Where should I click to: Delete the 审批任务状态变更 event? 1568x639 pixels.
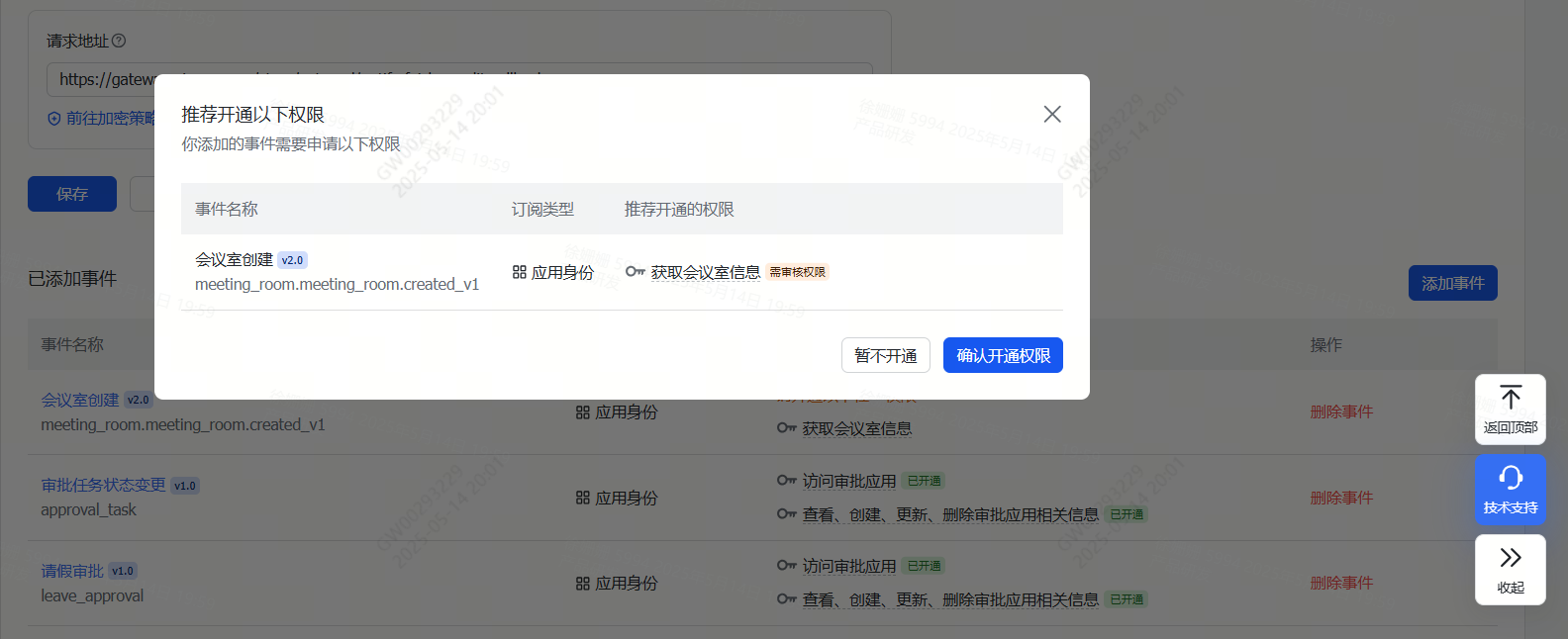(1341, 498)
